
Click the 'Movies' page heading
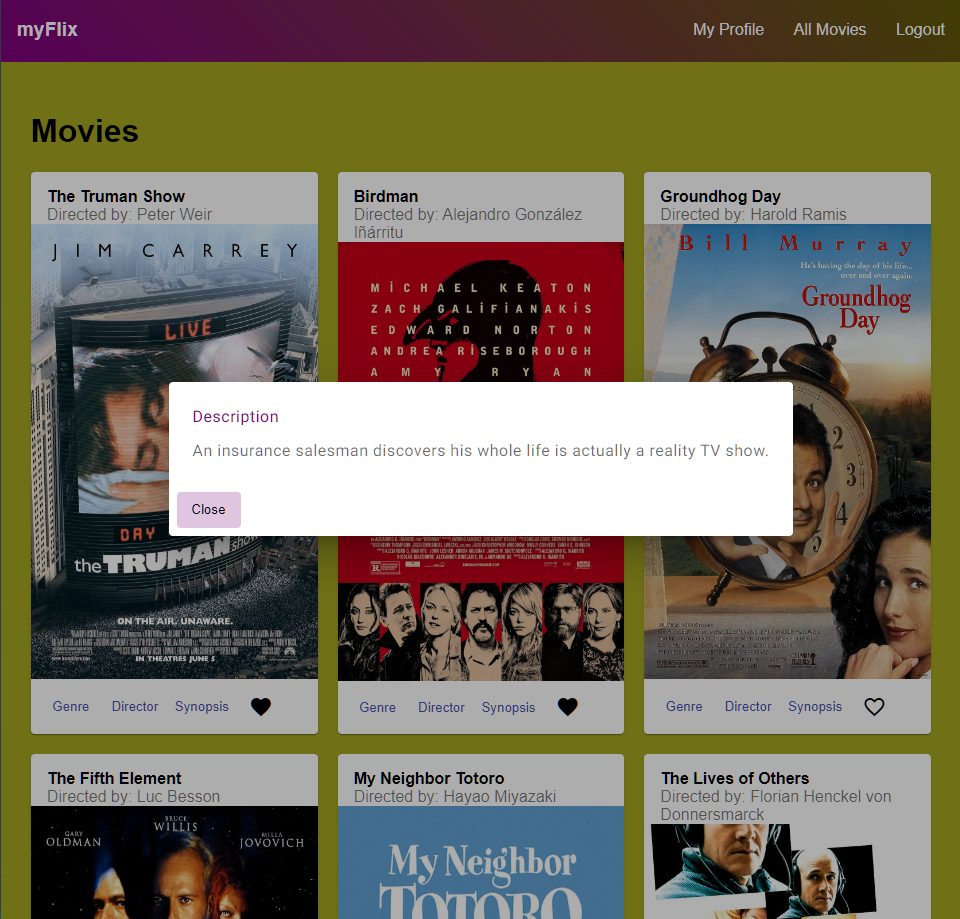point(85,131)
